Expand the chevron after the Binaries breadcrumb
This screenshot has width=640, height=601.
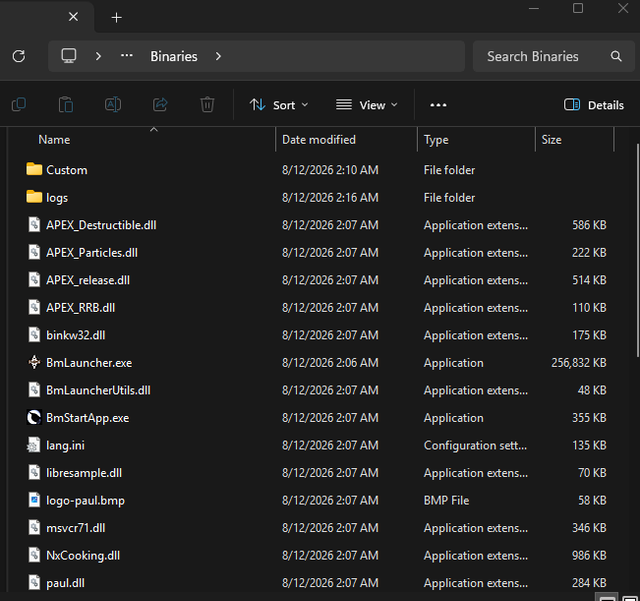pos(218,56)
